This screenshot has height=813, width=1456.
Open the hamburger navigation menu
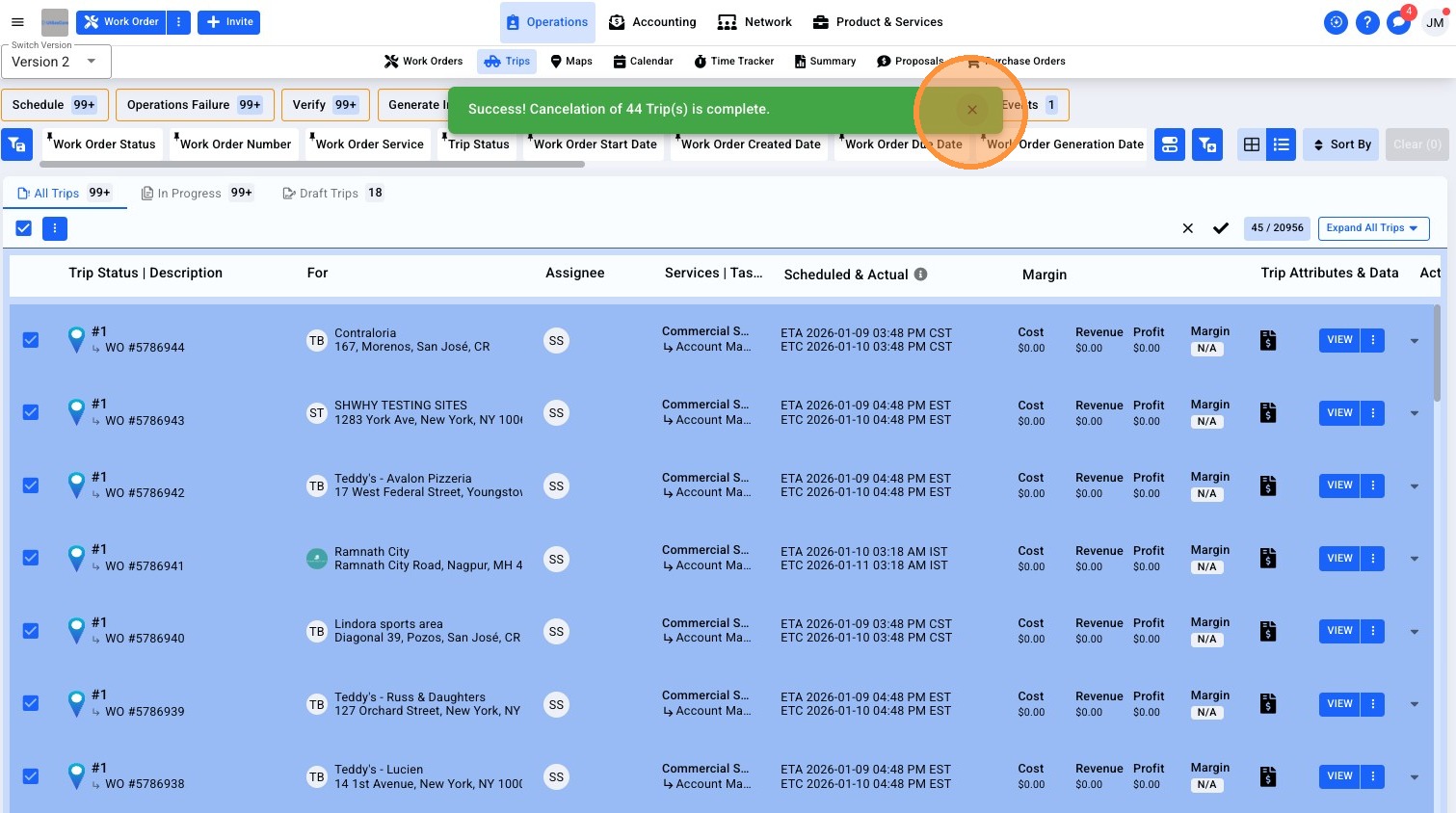(17, 22)
